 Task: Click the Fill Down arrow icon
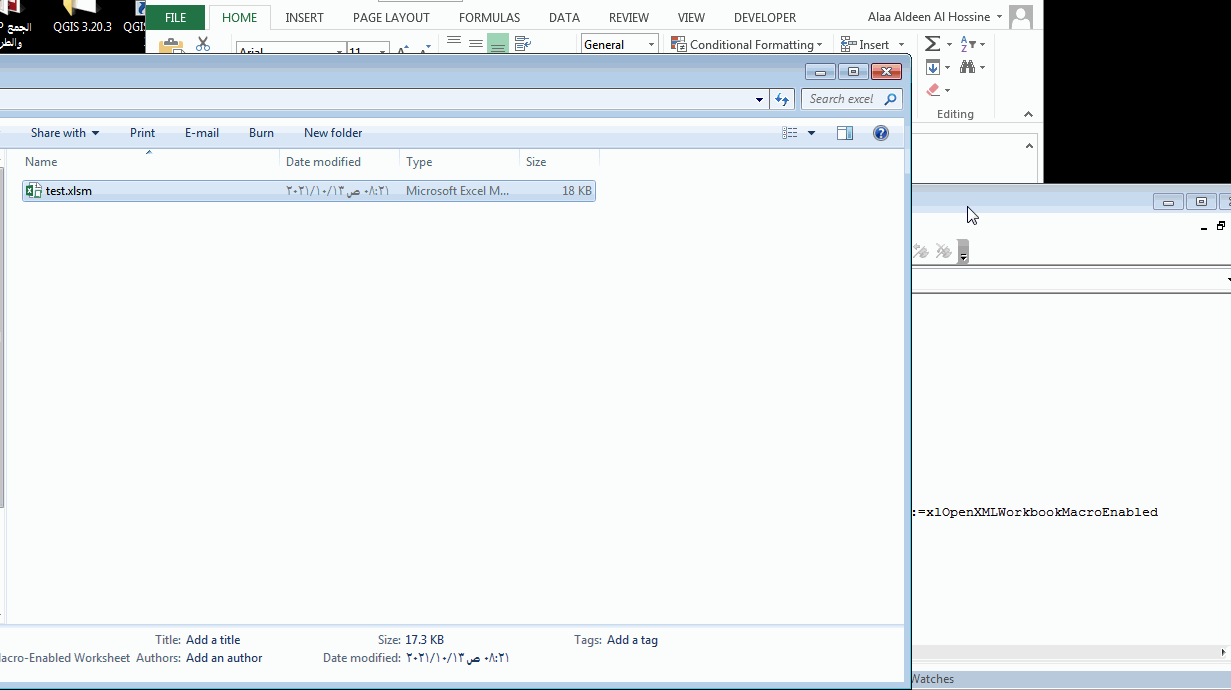point(934,67)
